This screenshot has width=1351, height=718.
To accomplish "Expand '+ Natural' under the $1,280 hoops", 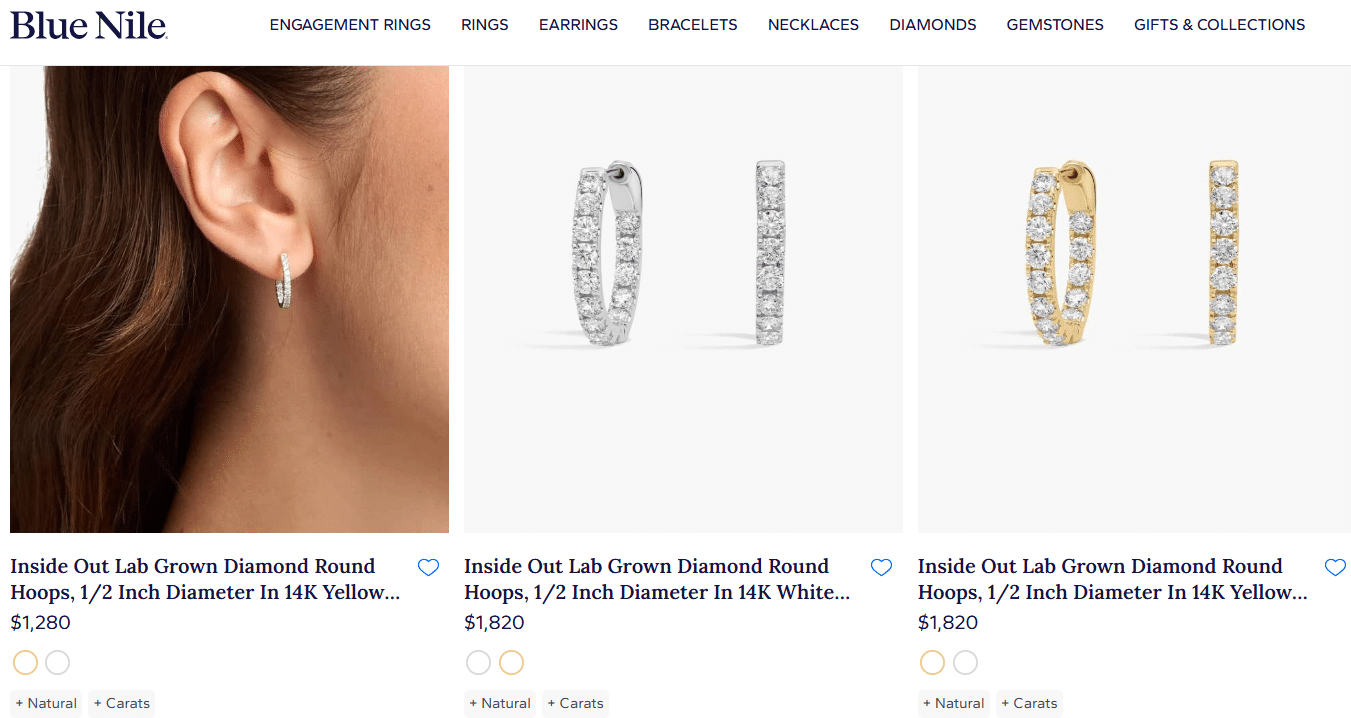I will click(47, 703).
